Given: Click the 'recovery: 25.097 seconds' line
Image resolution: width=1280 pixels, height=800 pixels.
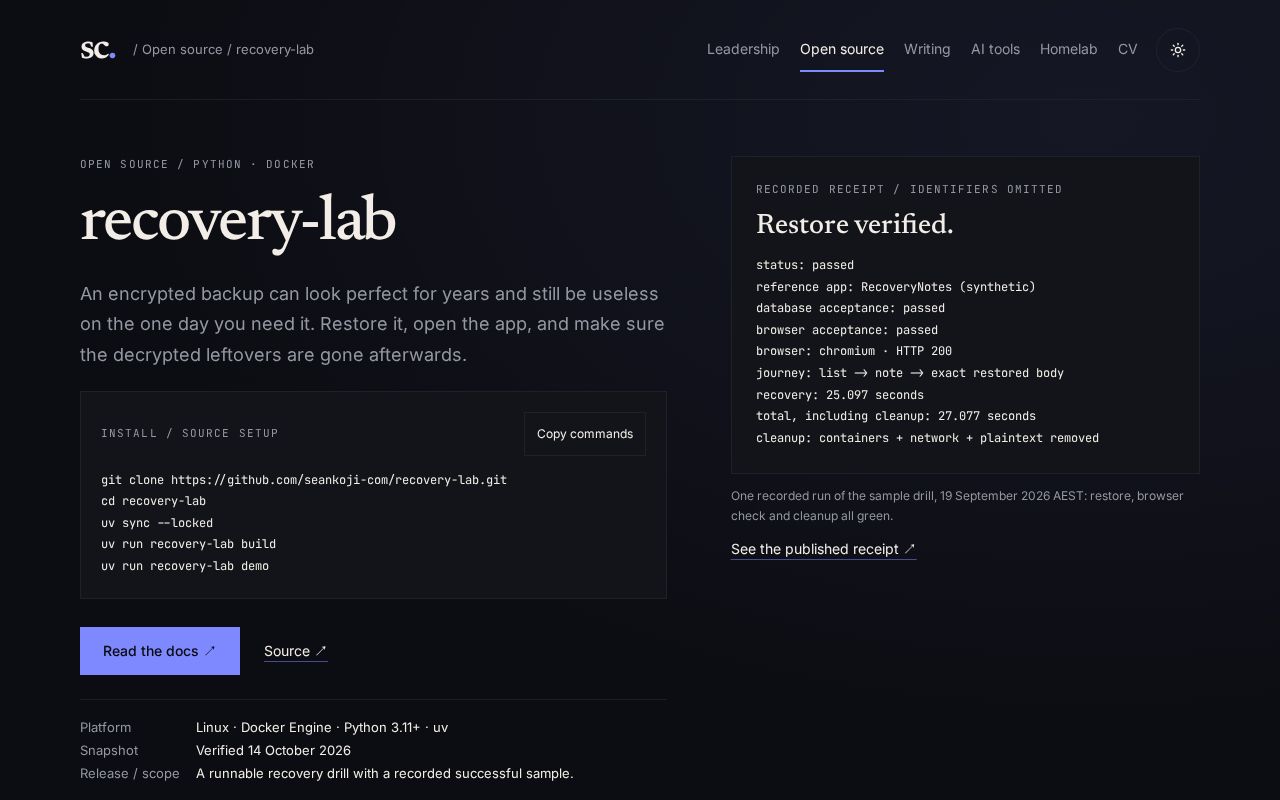Looking at the screenshot, I should pyautogui.click(x=840, y=395).
